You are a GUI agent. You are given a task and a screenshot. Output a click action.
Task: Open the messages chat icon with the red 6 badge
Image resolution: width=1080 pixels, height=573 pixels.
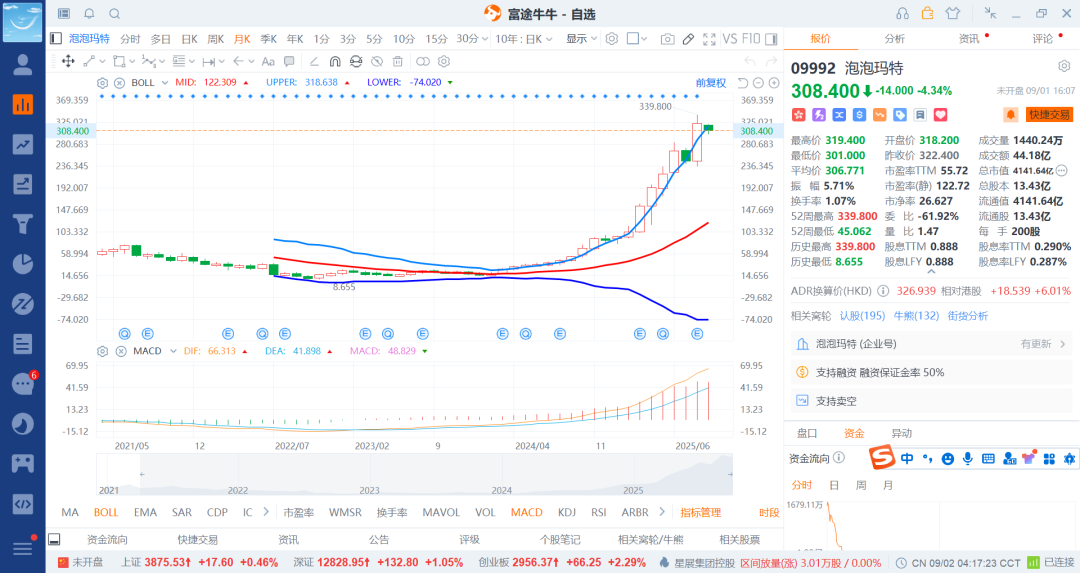click(x=23, y=383)
